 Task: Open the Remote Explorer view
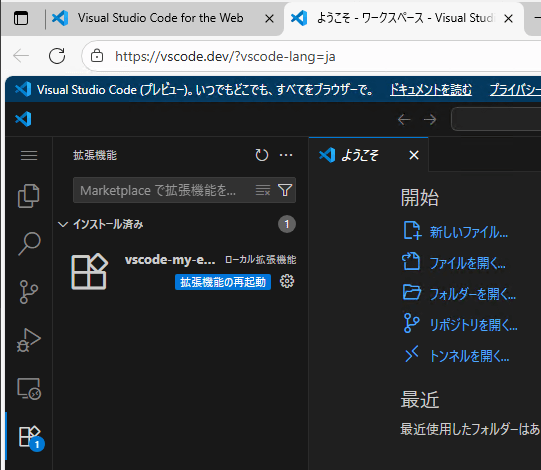pyautogui.click(x=29, y=389)
